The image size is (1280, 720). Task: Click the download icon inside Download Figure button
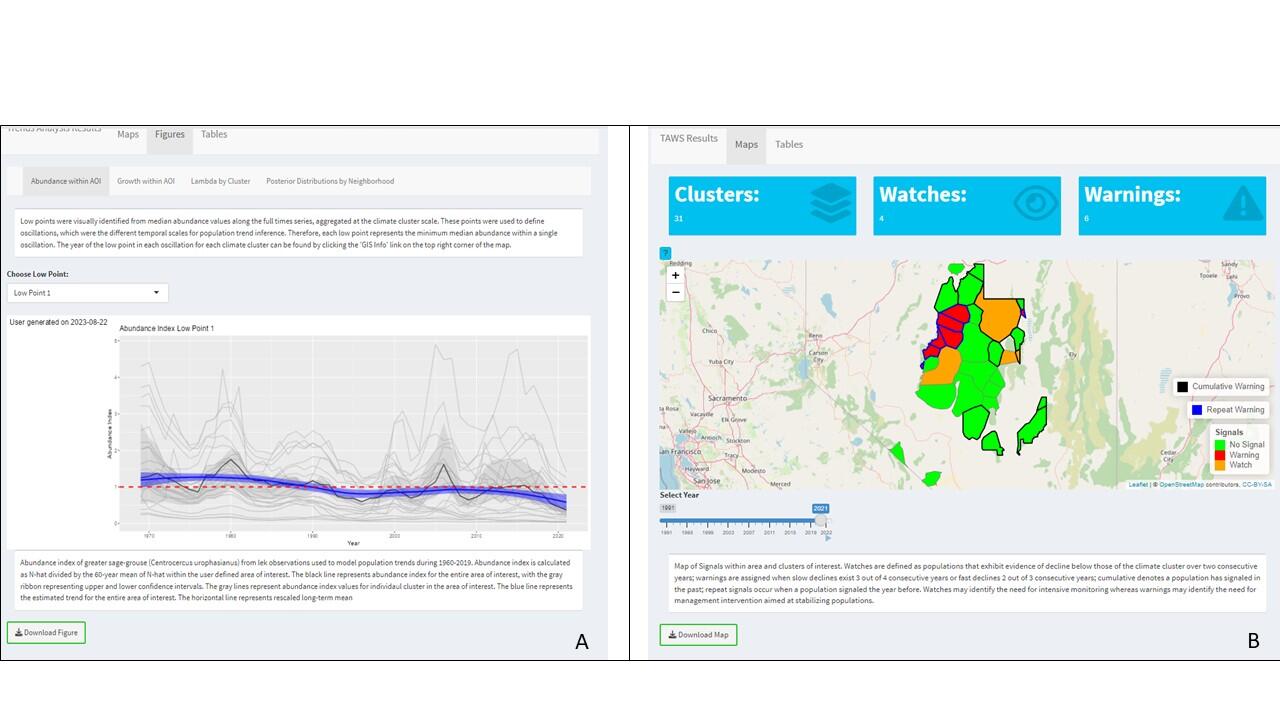17,632
